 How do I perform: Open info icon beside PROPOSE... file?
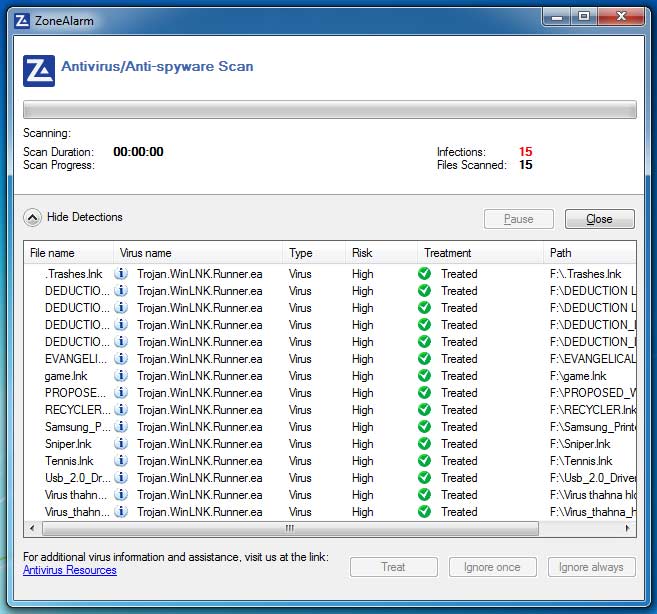point(121,393)
